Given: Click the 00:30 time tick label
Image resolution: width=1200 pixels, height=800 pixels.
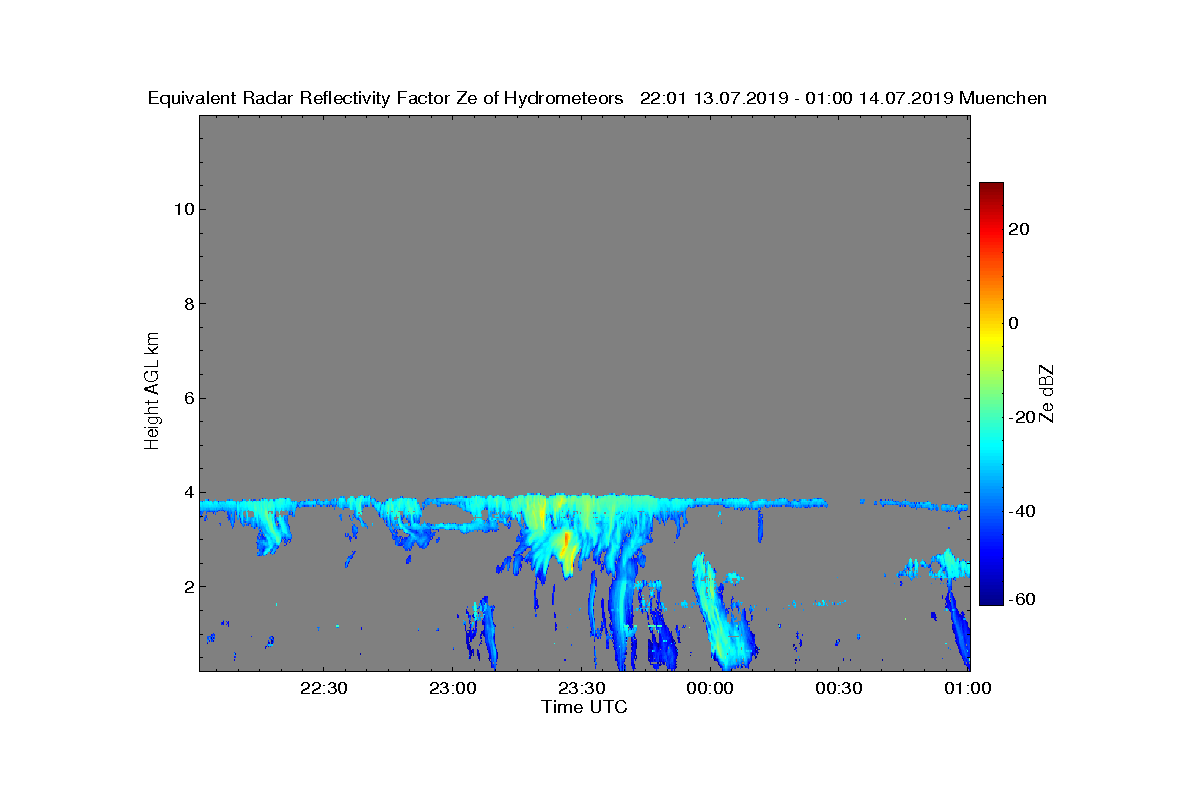Looking at the screenshot, I should [839, 688].
